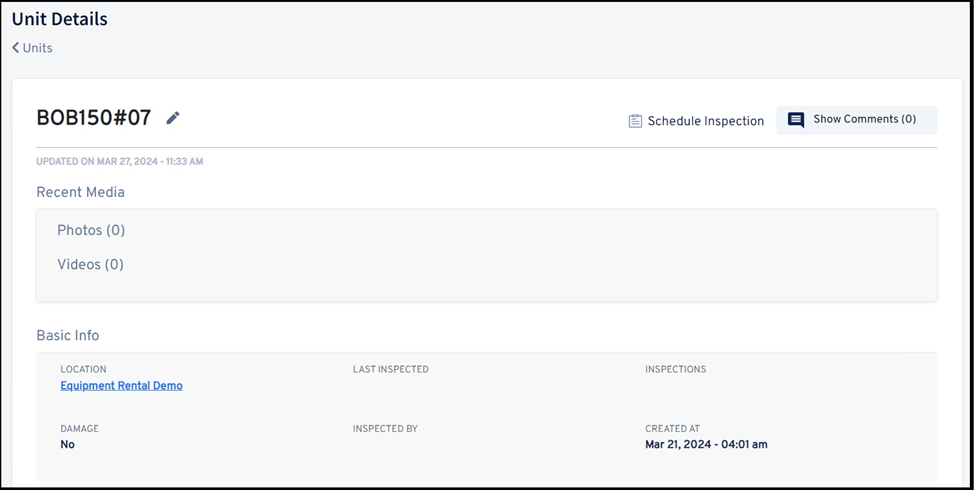This screenshot has width=975, height=490.
Task: Click the comment bubble icon
Action: (x=796, y=120)
